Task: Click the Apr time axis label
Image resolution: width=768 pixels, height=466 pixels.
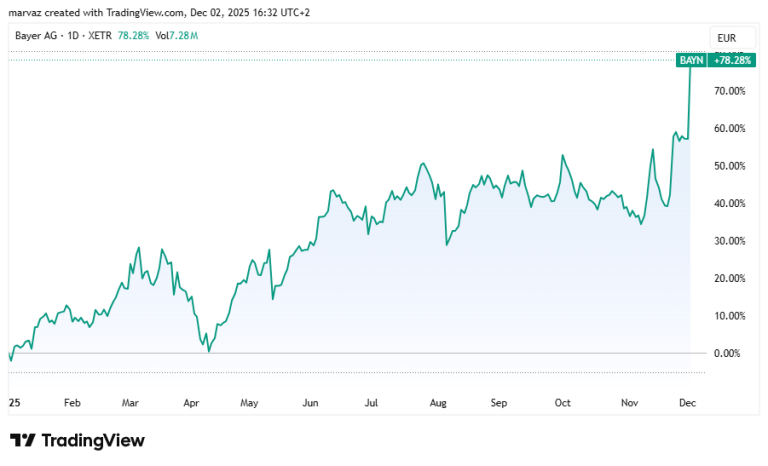Action: pos(191,403)
